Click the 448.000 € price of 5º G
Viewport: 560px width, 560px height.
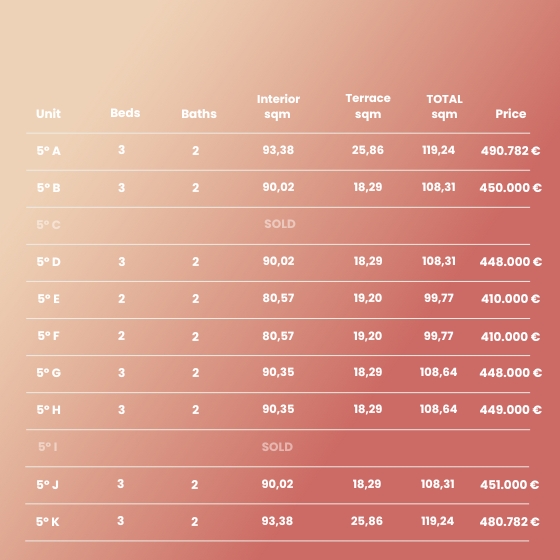(510, 373)
